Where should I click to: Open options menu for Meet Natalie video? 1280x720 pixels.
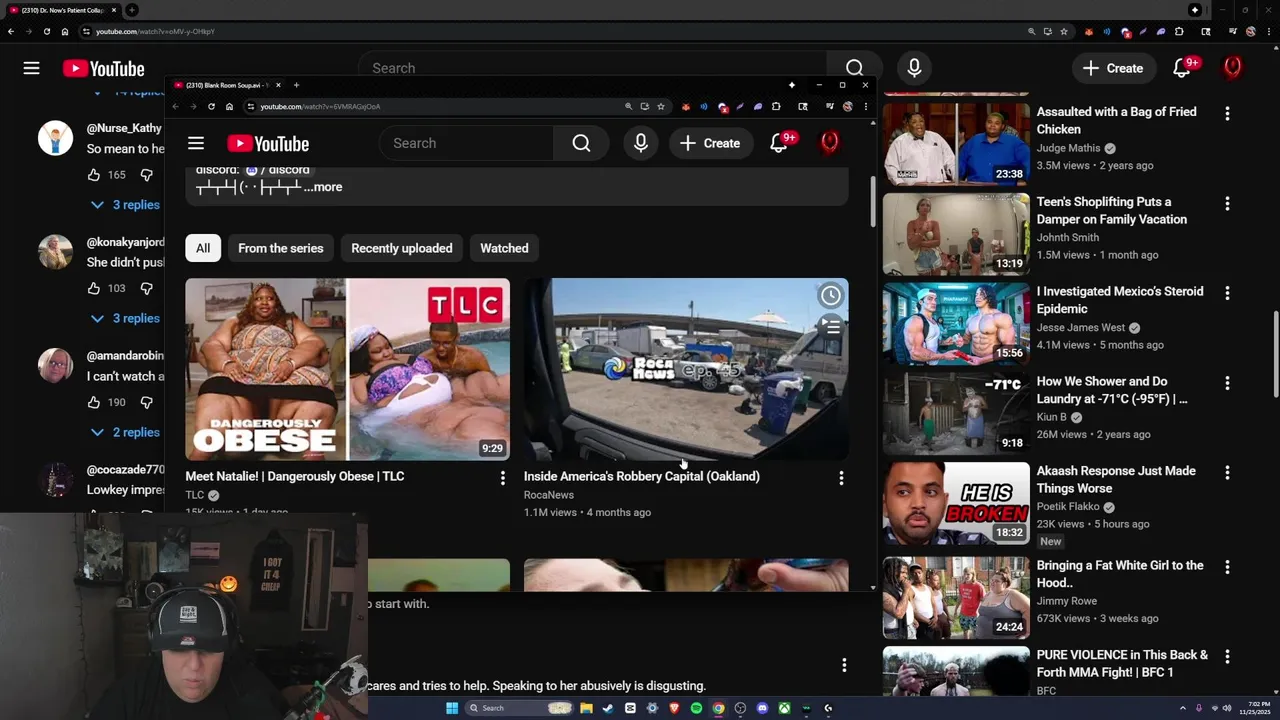click(x=503, y=478)
